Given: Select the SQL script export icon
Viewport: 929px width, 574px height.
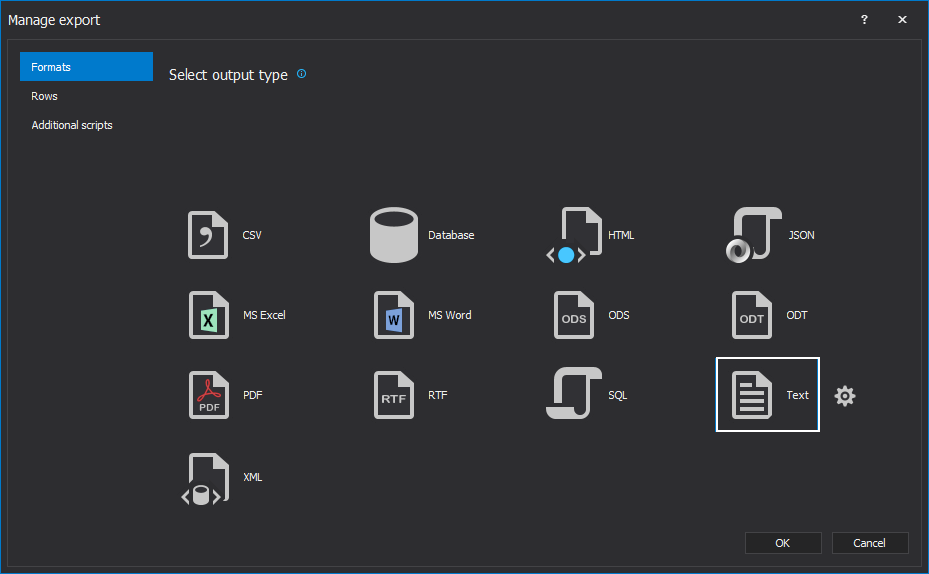Looking at the screenshot, I should coord(574,395).
